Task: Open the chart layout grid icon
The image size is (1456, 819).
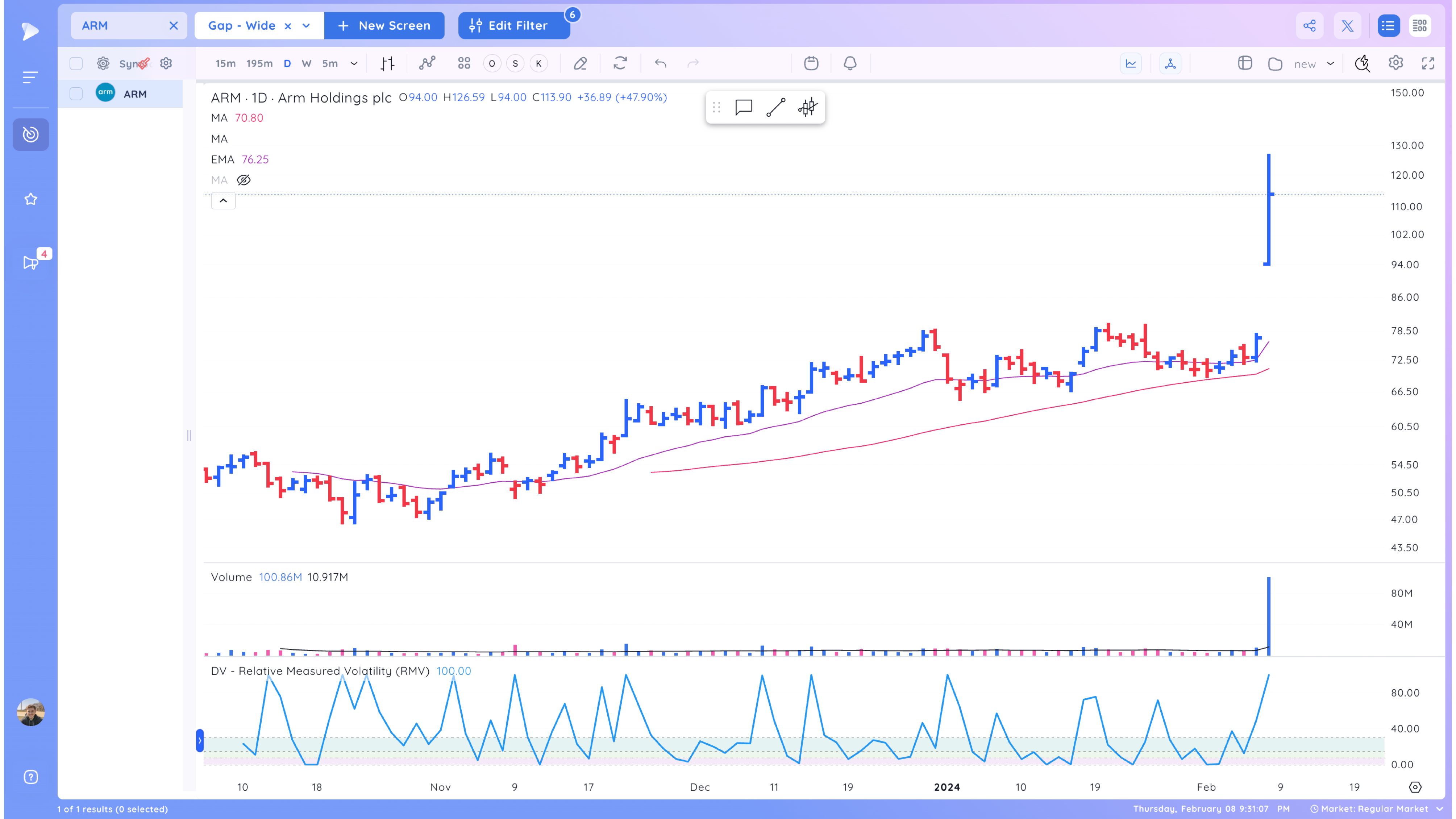Action: [x=464, y=63]
